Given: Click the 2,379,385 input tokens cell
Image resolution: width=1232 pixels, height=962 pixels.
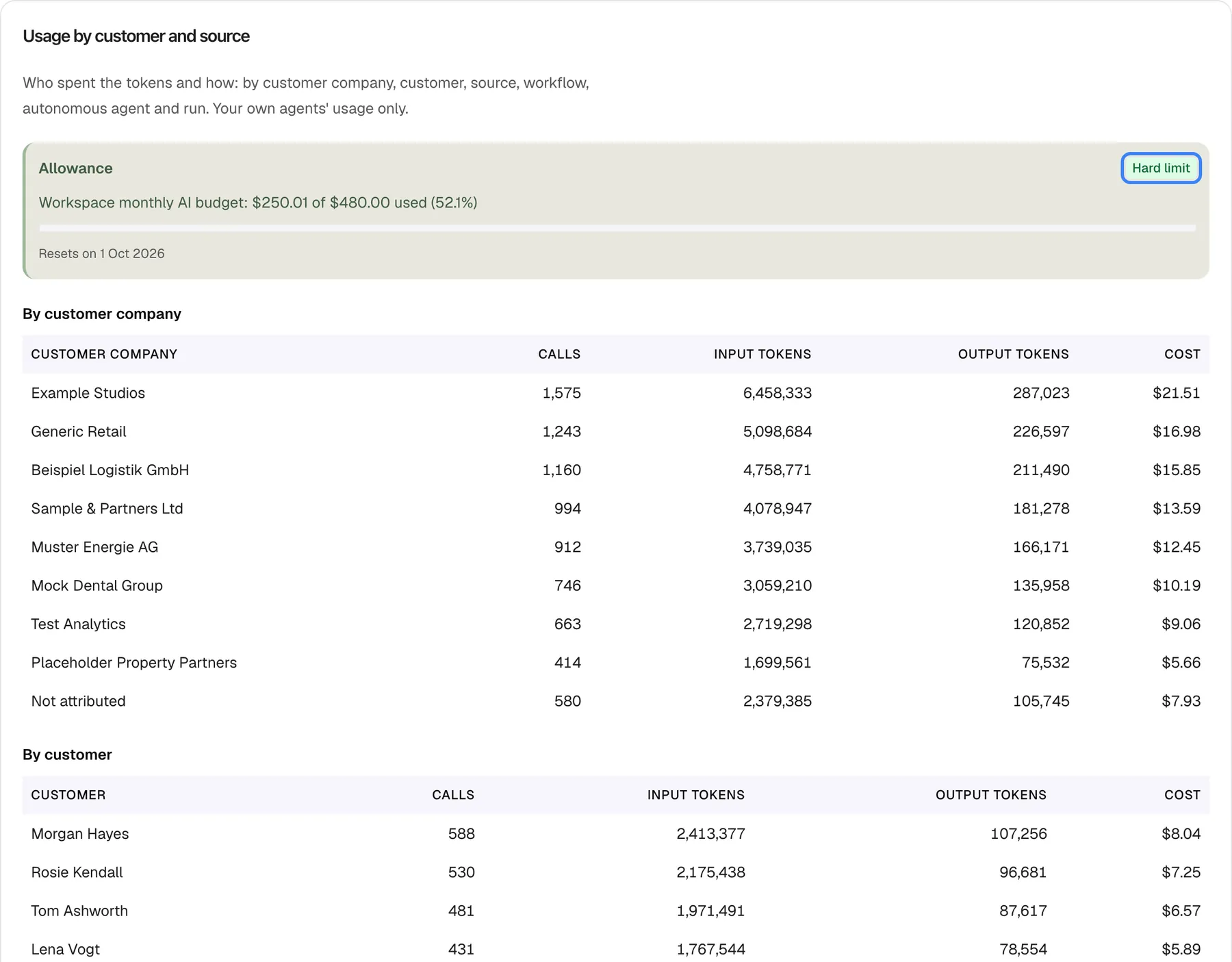Looking at the screenshot, I should [x=778, y=701].
